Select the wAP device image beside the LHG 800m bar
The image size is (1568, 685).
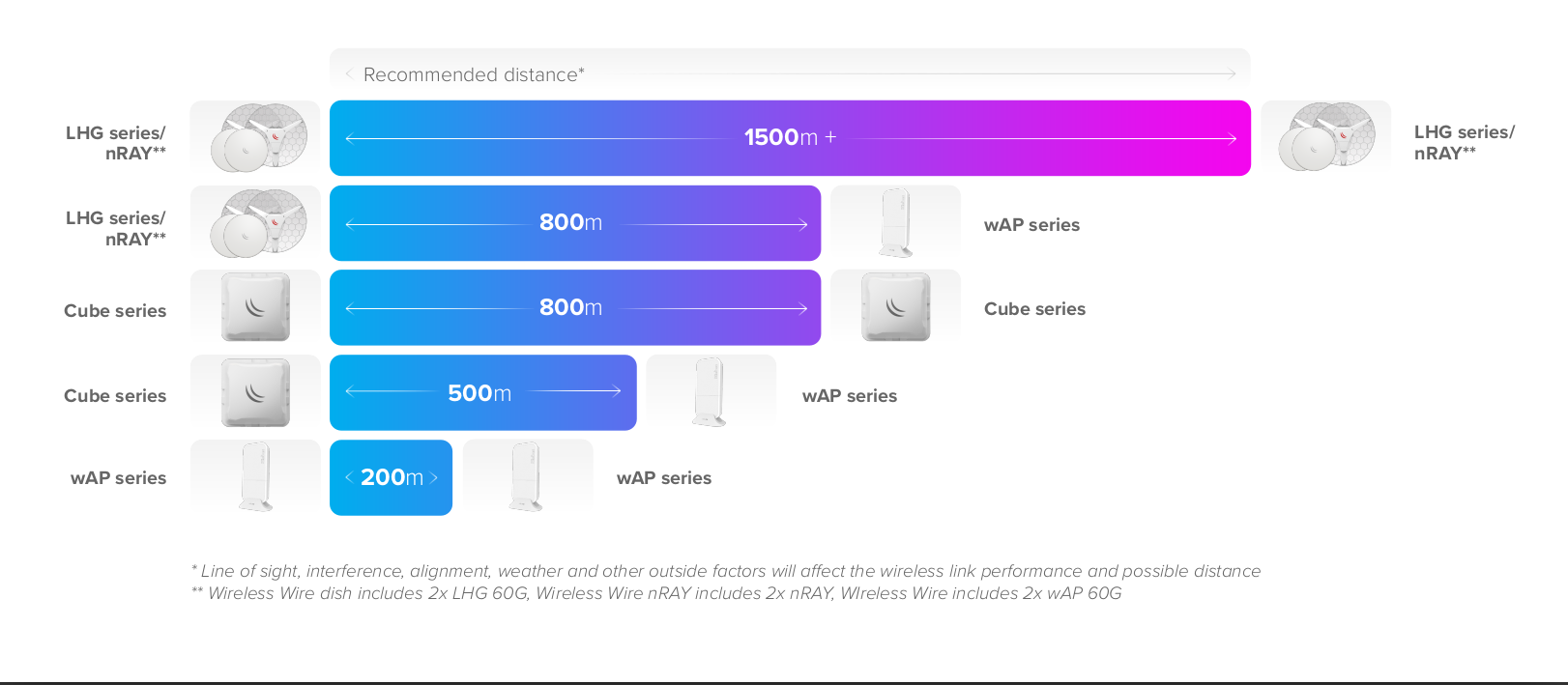pyautogui.click(x=896, y=223)
